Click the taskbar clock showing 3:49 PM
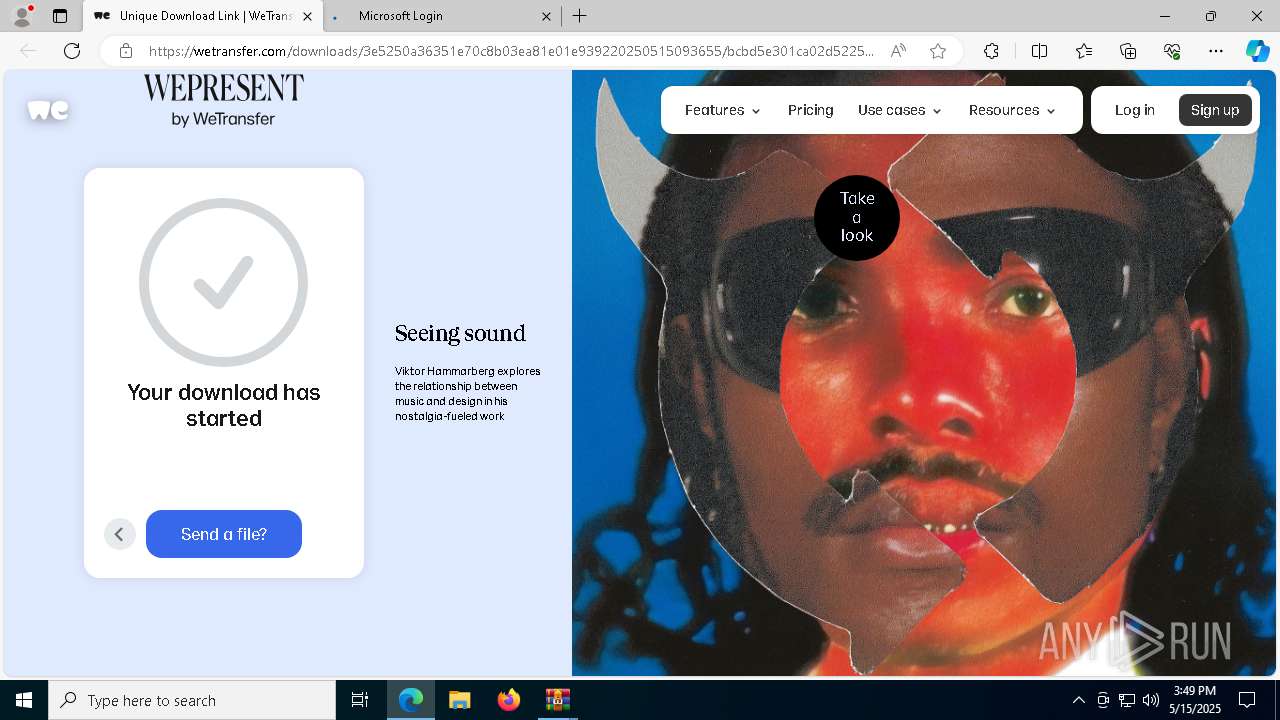Screen dimensions: 1280x720 1196,700
